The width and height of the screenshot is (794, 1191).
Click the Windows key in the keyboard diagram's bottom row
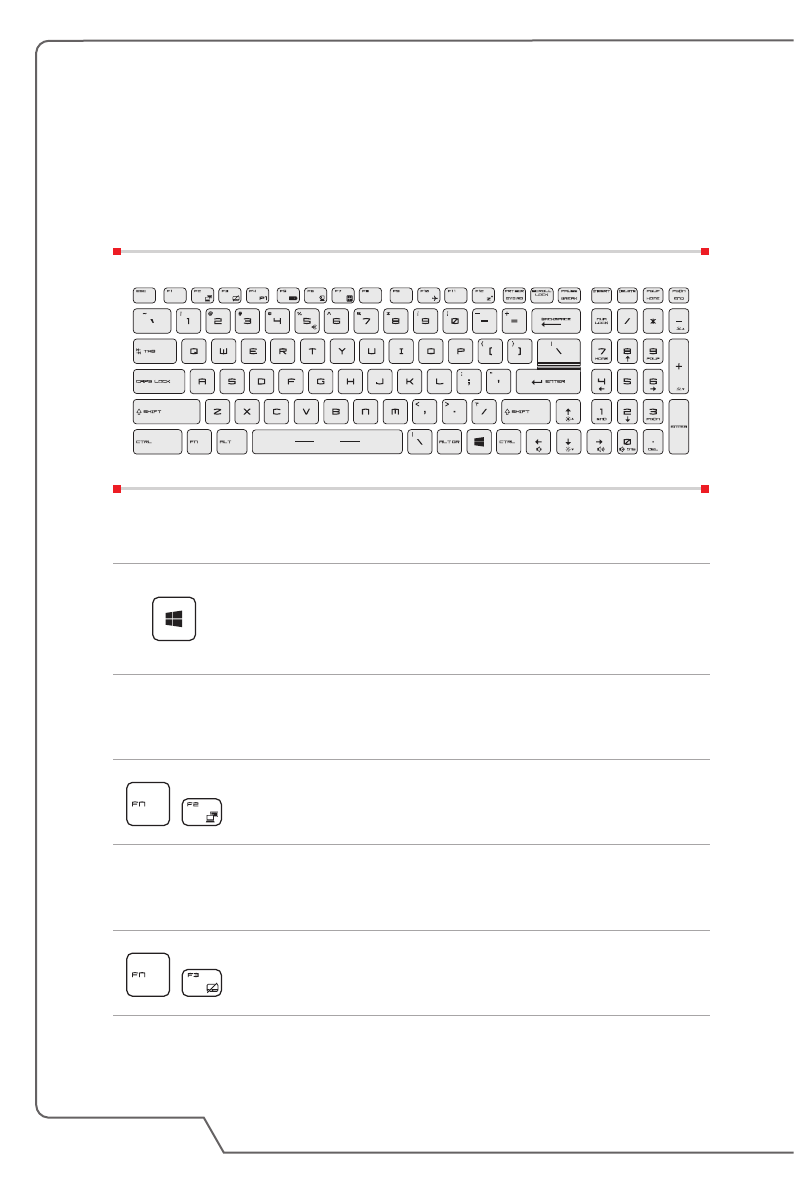point(480,442)
